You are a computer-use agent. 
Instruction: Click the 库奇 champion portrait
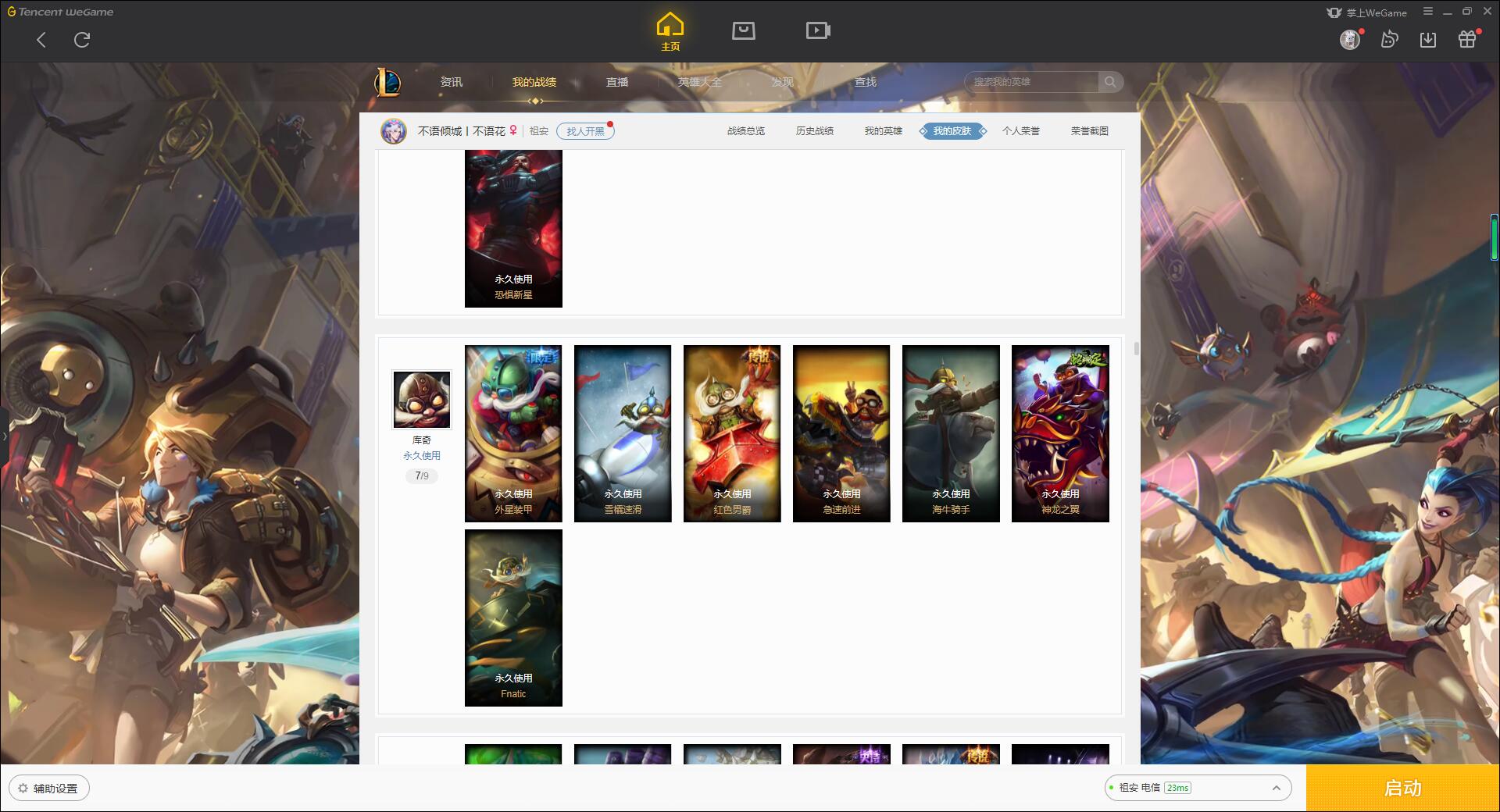coord(421,400)
